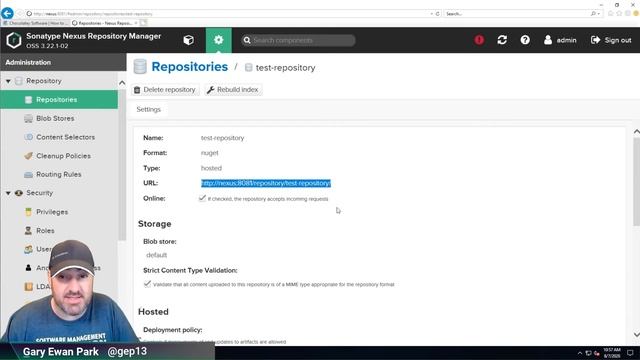640x360 pixels.
Task: Select Repositories in the sidebar
Action: (x=59, y=100)
